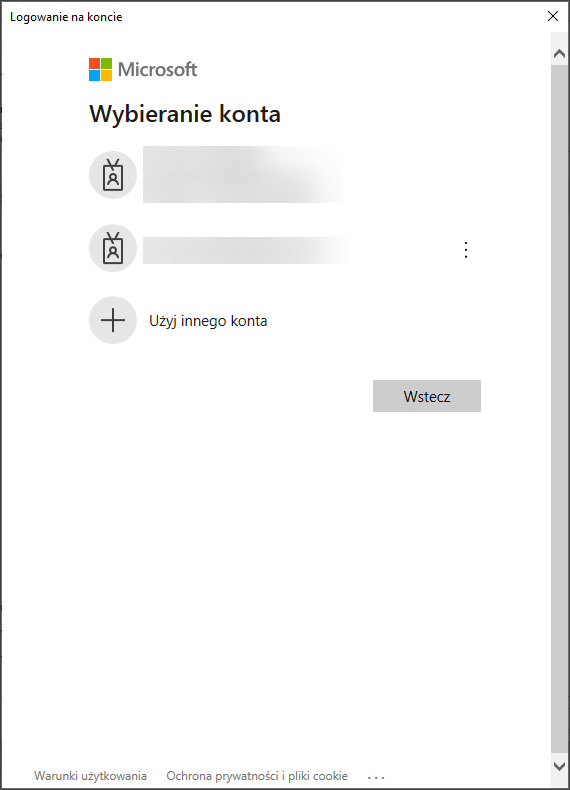Select the first blurred account entry
570x790 pixels.
(243, 174)
